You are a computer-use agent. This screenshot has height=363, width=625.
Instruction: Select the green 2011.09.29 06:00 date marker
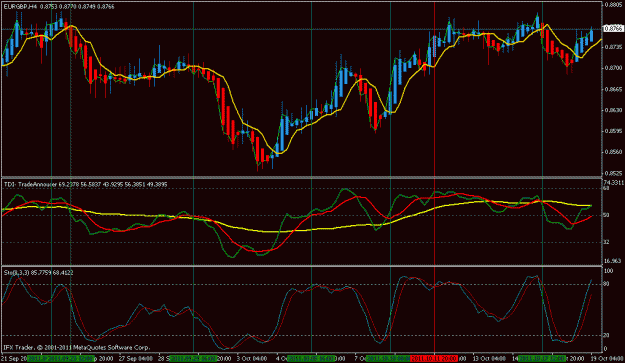coord(193,359)
